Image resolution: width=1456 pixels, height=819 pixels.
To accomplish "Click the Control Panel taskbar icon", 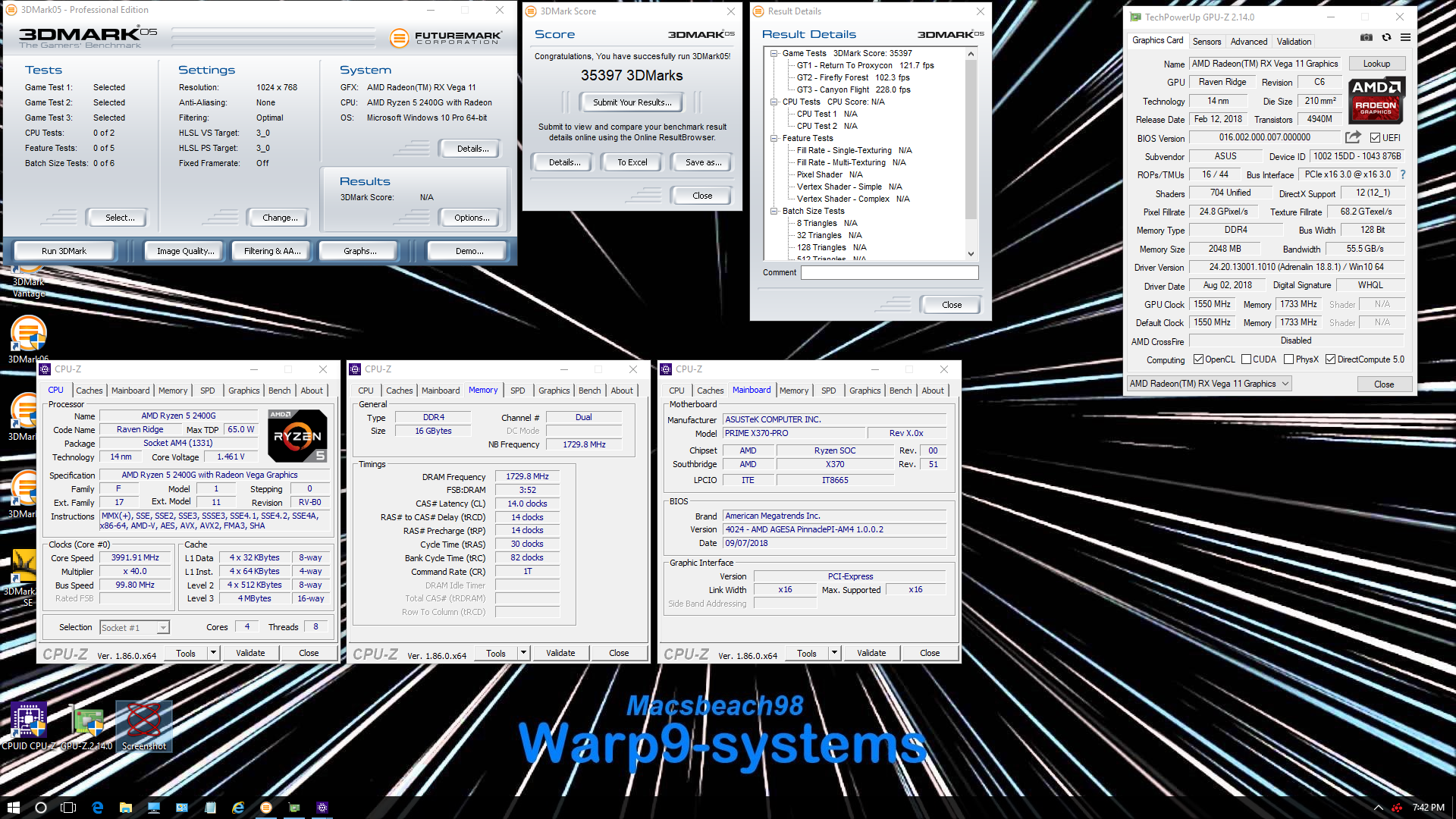I will pos(182,808).
